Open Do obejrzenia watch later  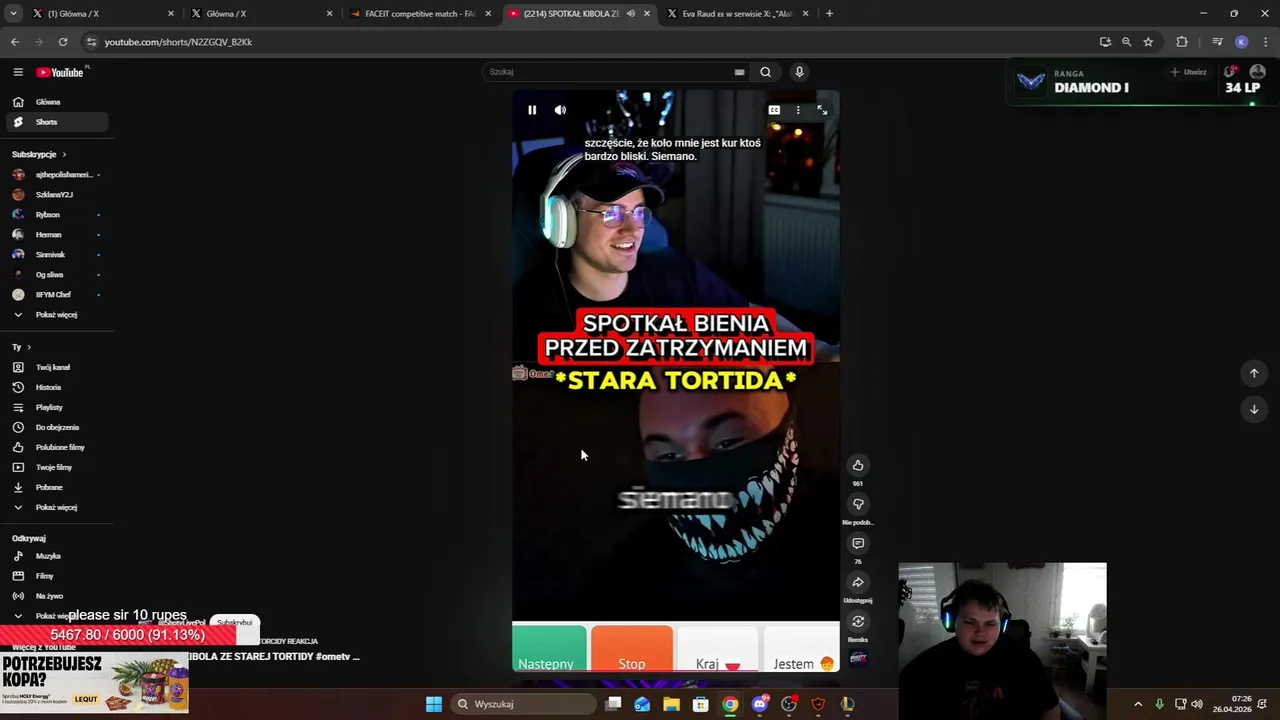pos(56,427)
